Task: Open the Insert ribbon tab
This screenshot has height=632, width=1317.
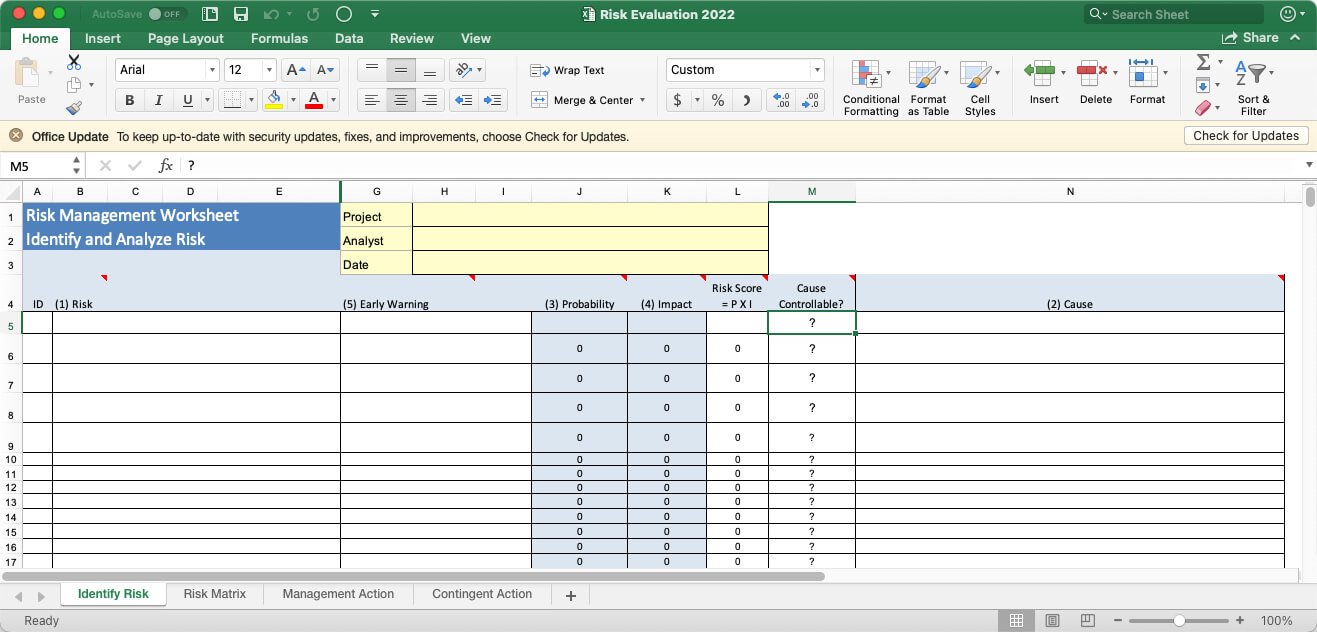Action: tap(103, 38)
